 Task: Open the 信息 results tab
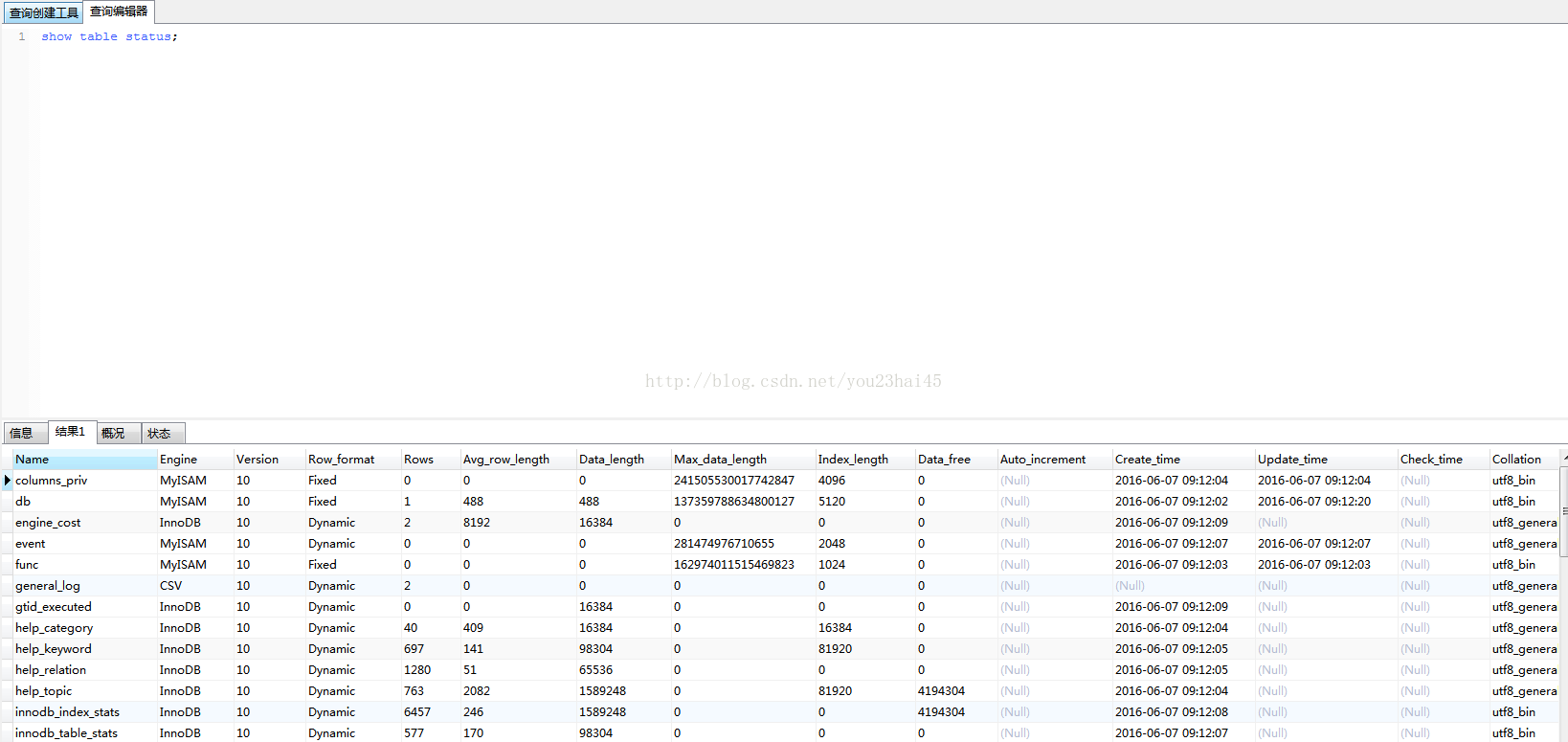tap(23, 434)
